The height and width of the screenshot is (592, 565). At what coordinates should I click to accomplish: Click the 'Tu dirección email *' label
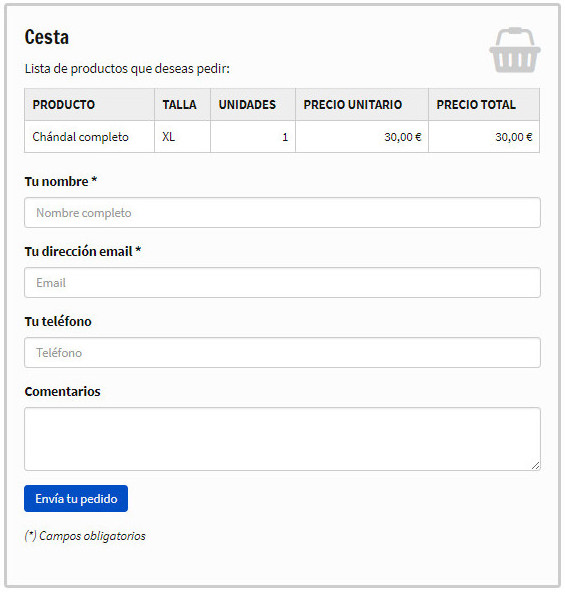83,251
